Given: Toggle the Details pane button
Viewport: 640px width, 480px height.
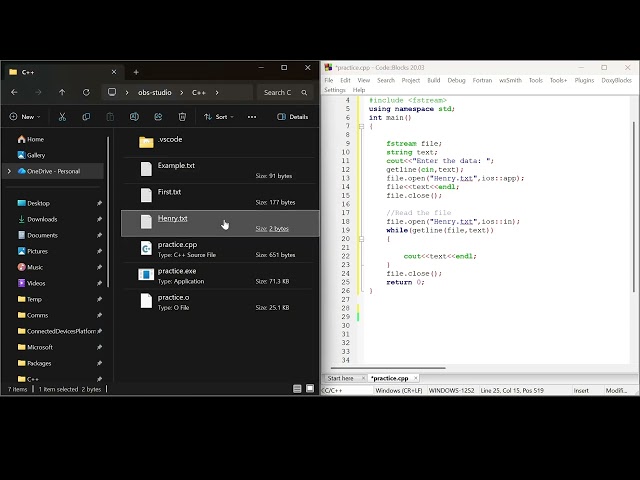Looking at the screenshot, I should (292, 117).
